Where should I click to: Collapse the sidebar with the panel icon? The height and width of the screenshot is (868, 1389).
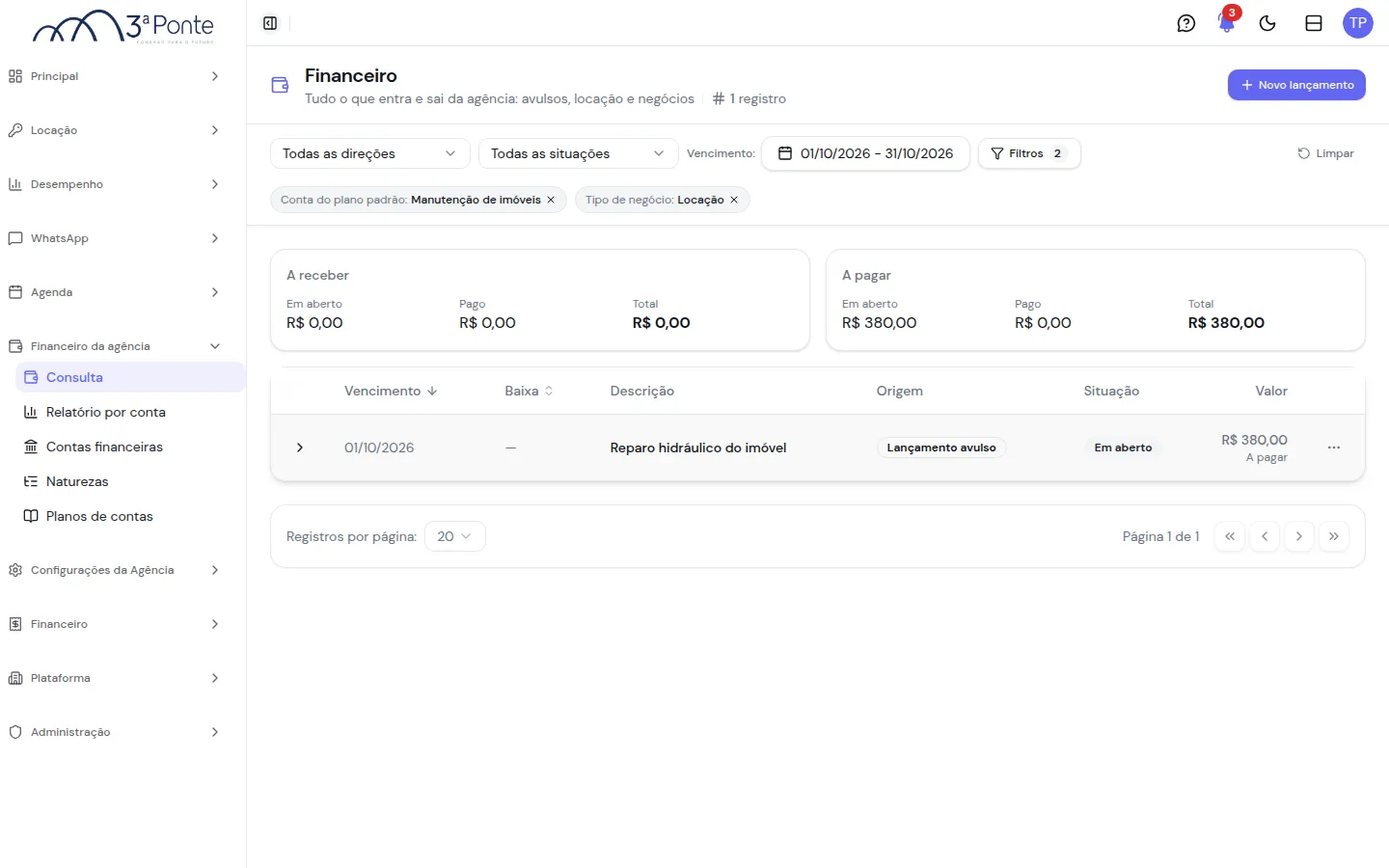point(270,23)
